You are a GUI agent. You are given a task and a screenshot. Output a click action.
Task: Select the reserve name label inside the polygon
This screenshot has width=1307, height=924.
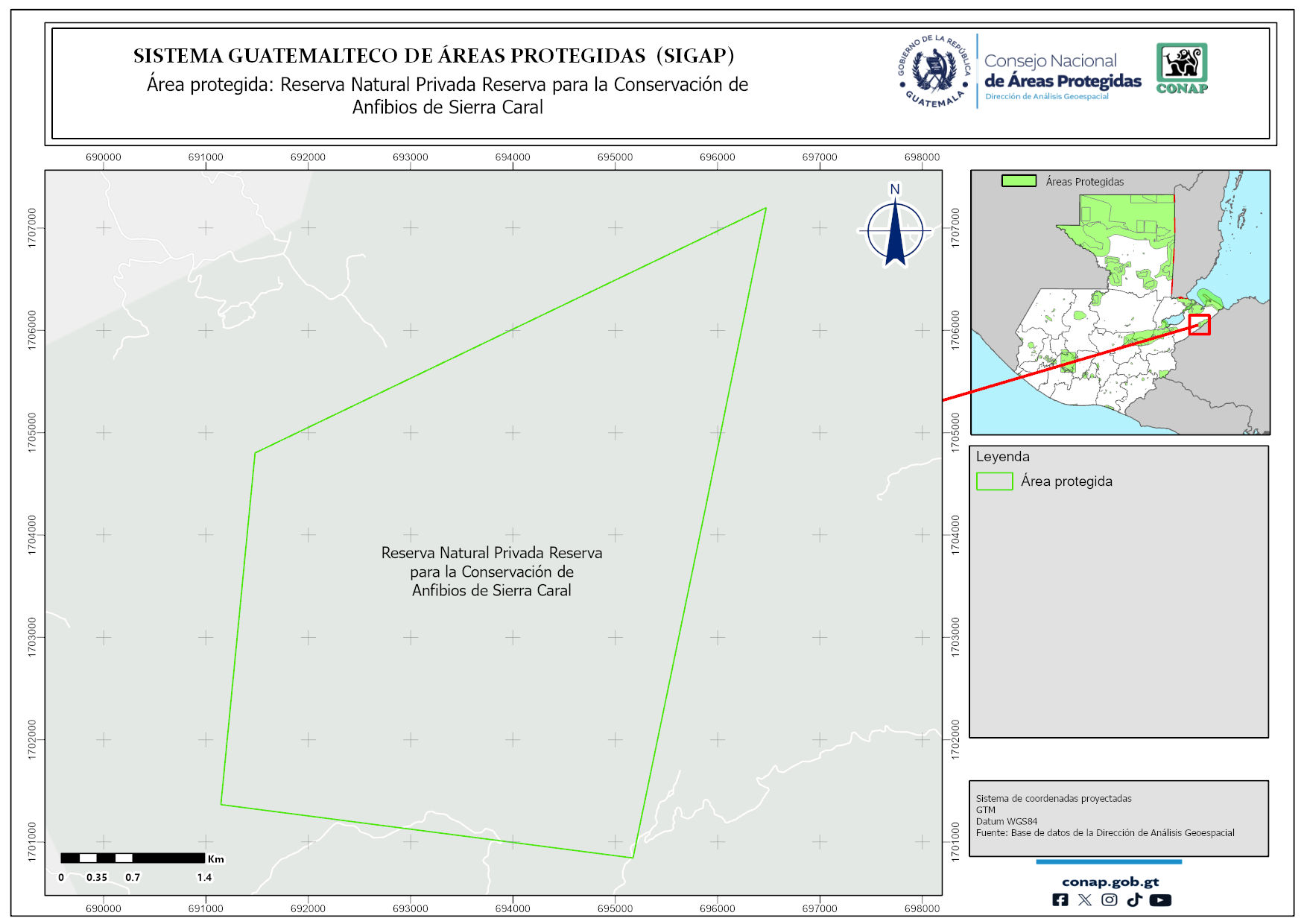[492, 572]
